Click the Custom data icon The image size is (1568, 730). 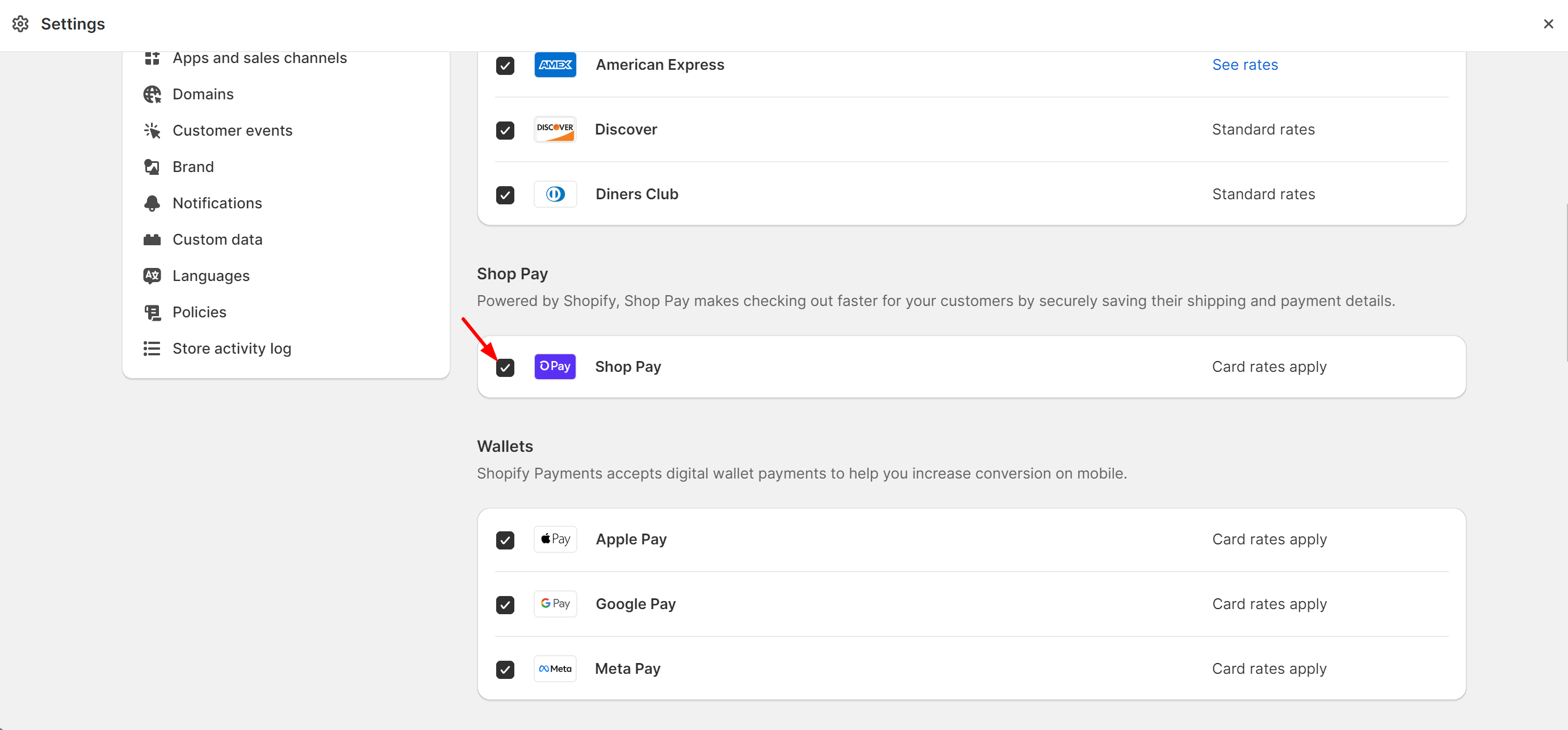[x=152, y=240]
